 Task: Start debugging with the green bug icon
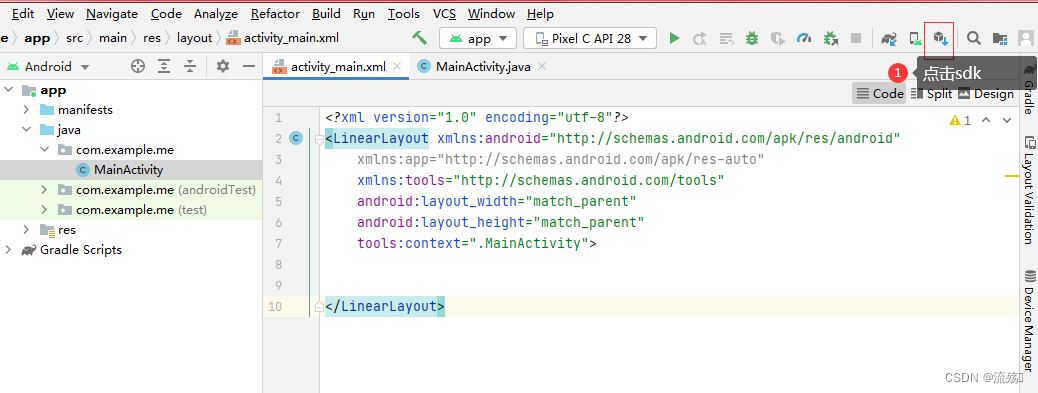click(x=751, y=38)
